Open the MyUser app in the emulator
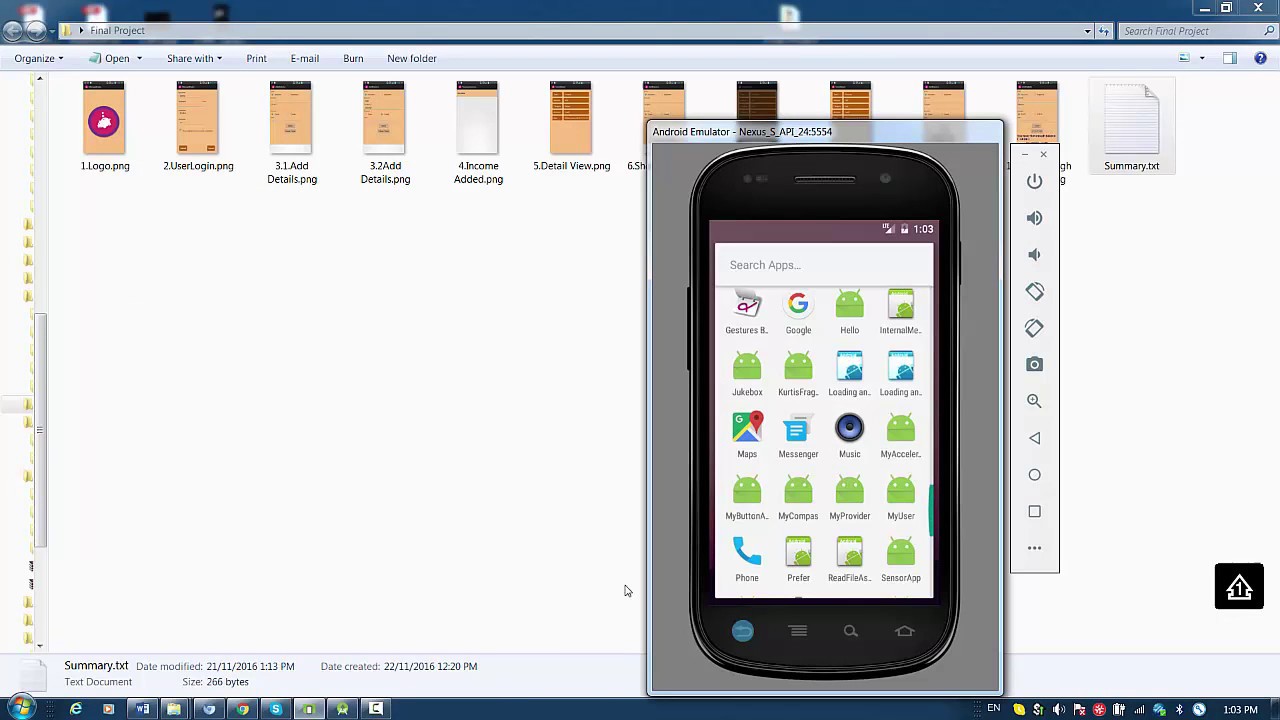Image resolution: width=1280 pixels, height=720 pixels. 900,497
